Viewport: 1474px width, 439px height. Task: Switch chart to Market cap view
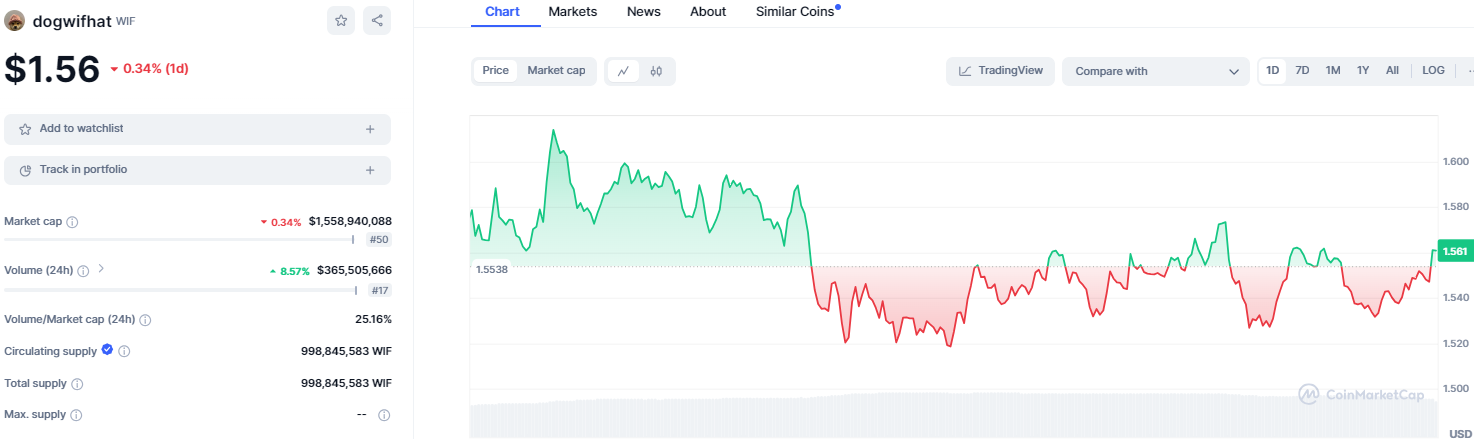coord(556,70)
